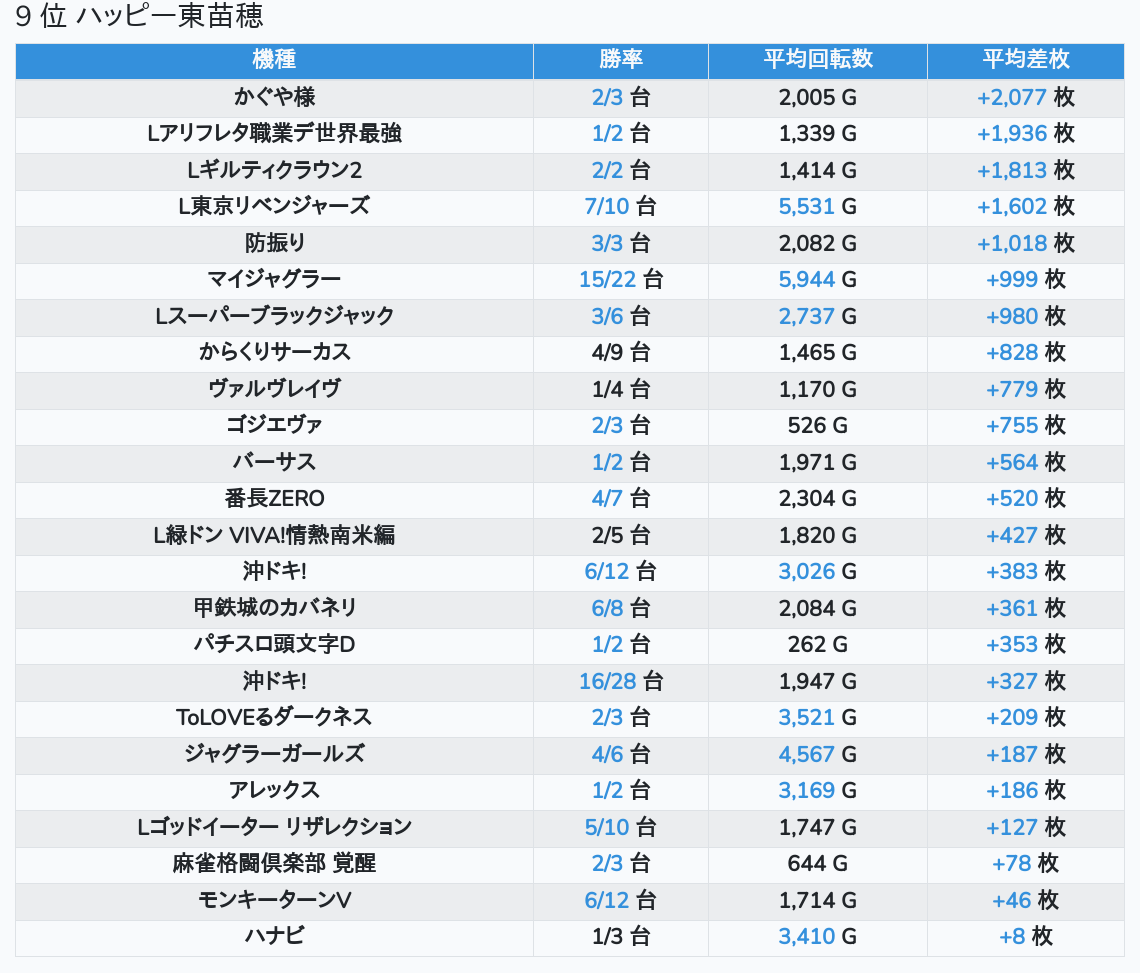
Task: Click the Lスーパーブラックジャック machine name
Action: (x=274, y=316)
